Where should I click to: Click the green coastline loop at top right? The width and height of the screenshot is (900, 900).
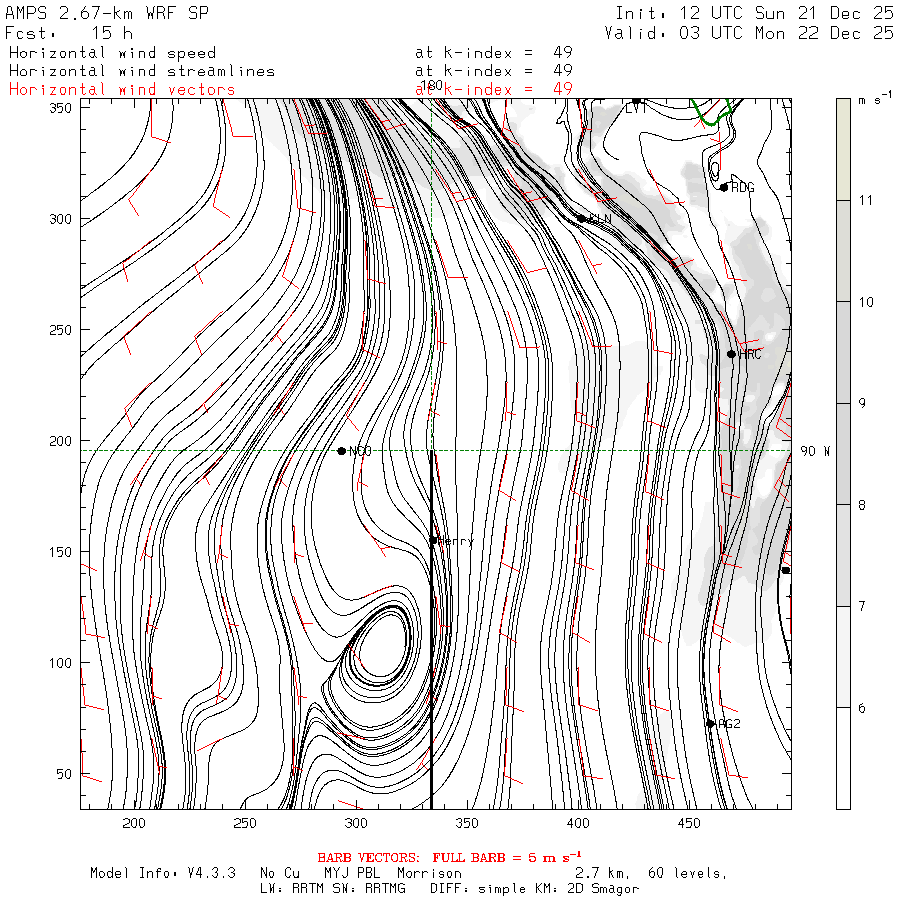point(711,112)
